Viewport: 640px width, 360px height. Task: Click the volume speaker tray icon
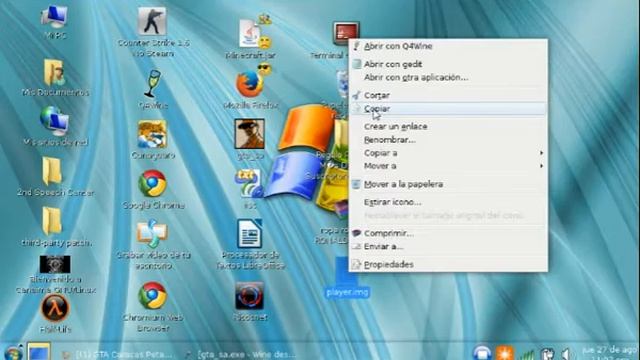(567, 353)
